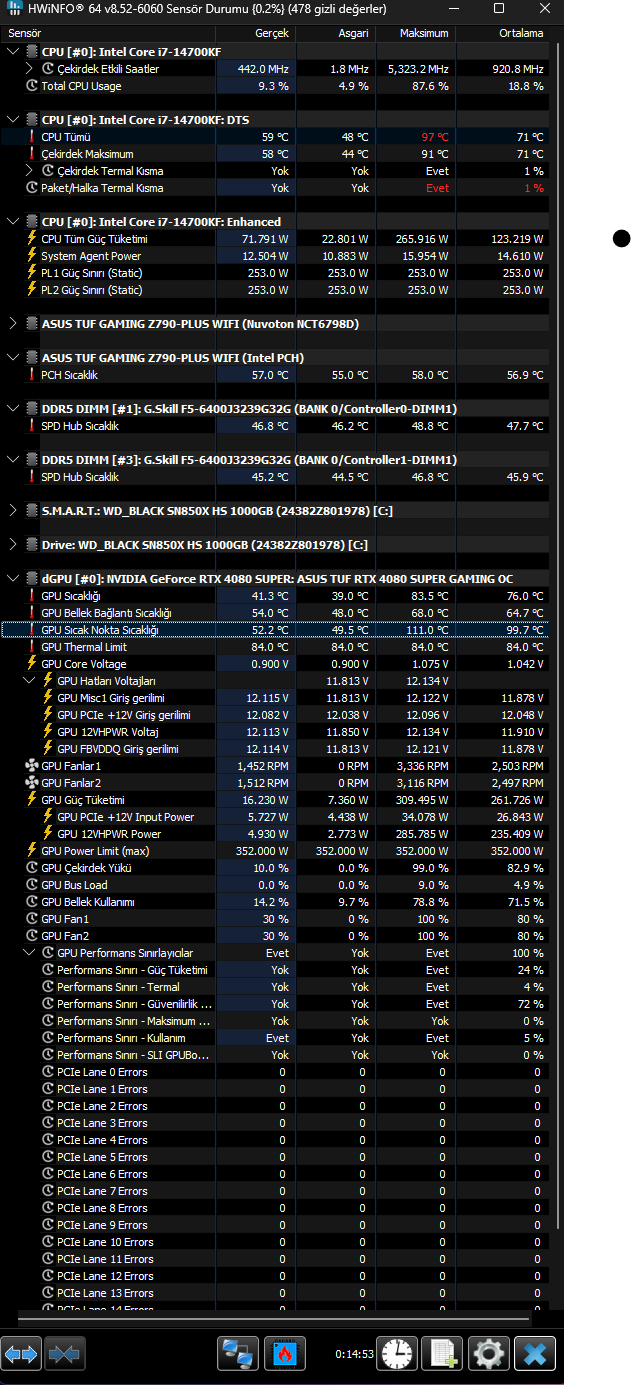Click the Asgari column header
This screenshot has width=632, height=1385.
coord(335,33)
